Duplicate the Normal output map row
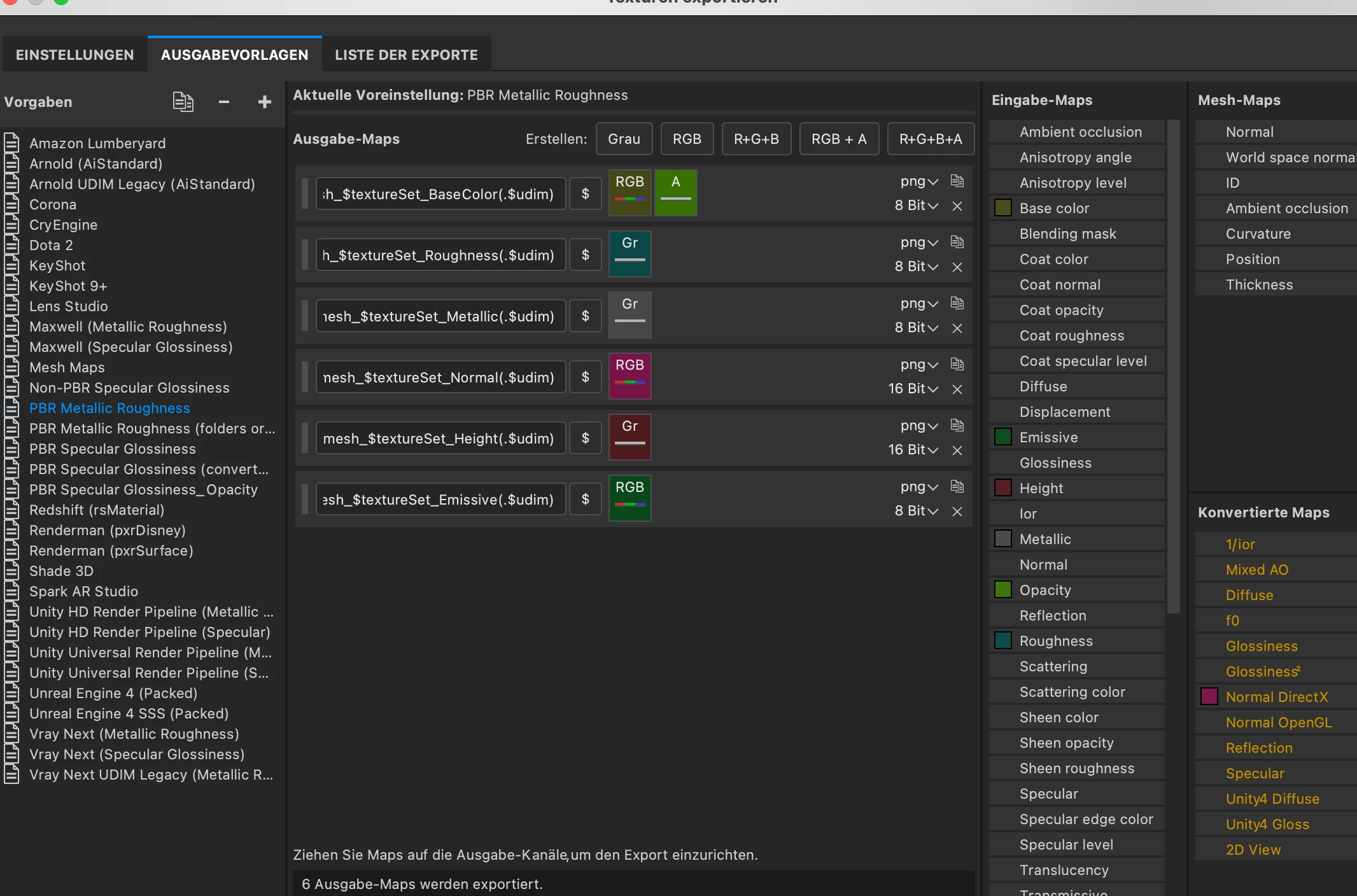The height and width of the screenshot is (896, 1357). click(x=957, y=364)
